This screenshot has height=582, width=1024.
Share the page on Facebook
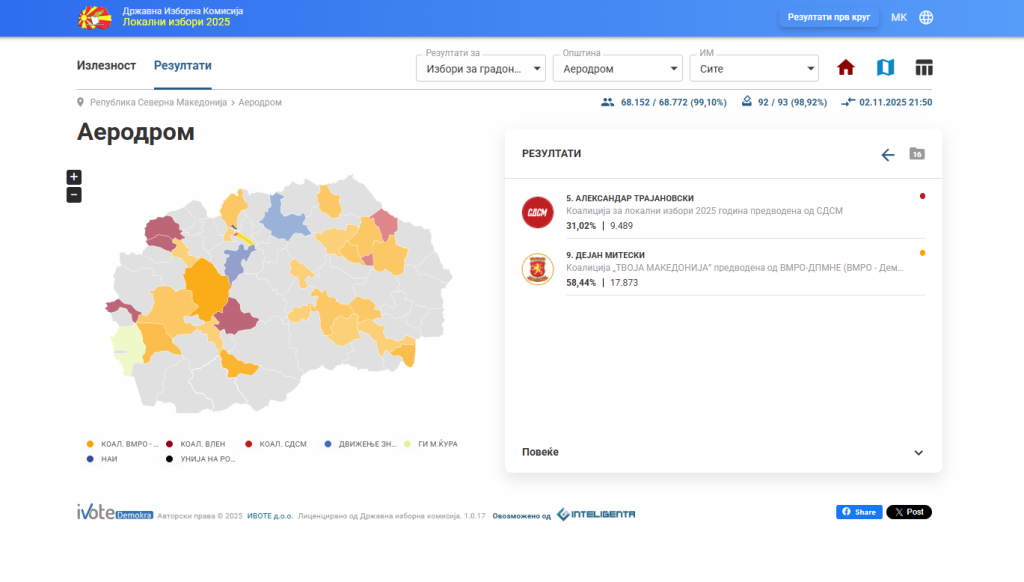coord(859,512)
